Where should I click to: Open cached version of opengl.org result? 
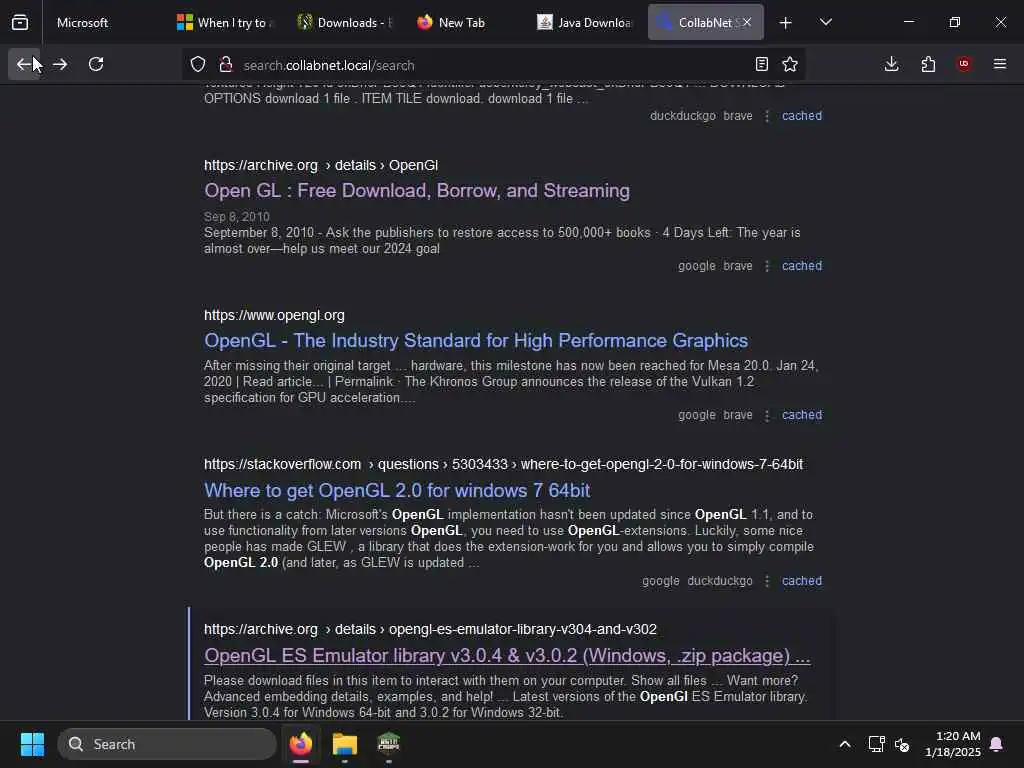[802, 415]
